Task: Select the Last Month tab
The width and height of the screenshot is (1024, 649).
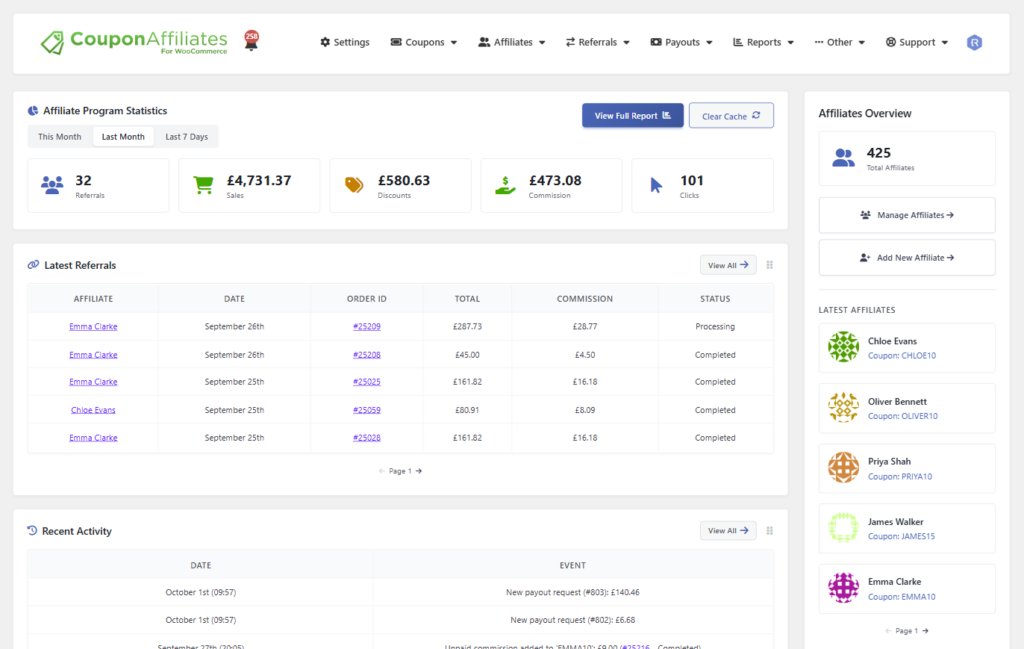Action: [x=123, y=136]
